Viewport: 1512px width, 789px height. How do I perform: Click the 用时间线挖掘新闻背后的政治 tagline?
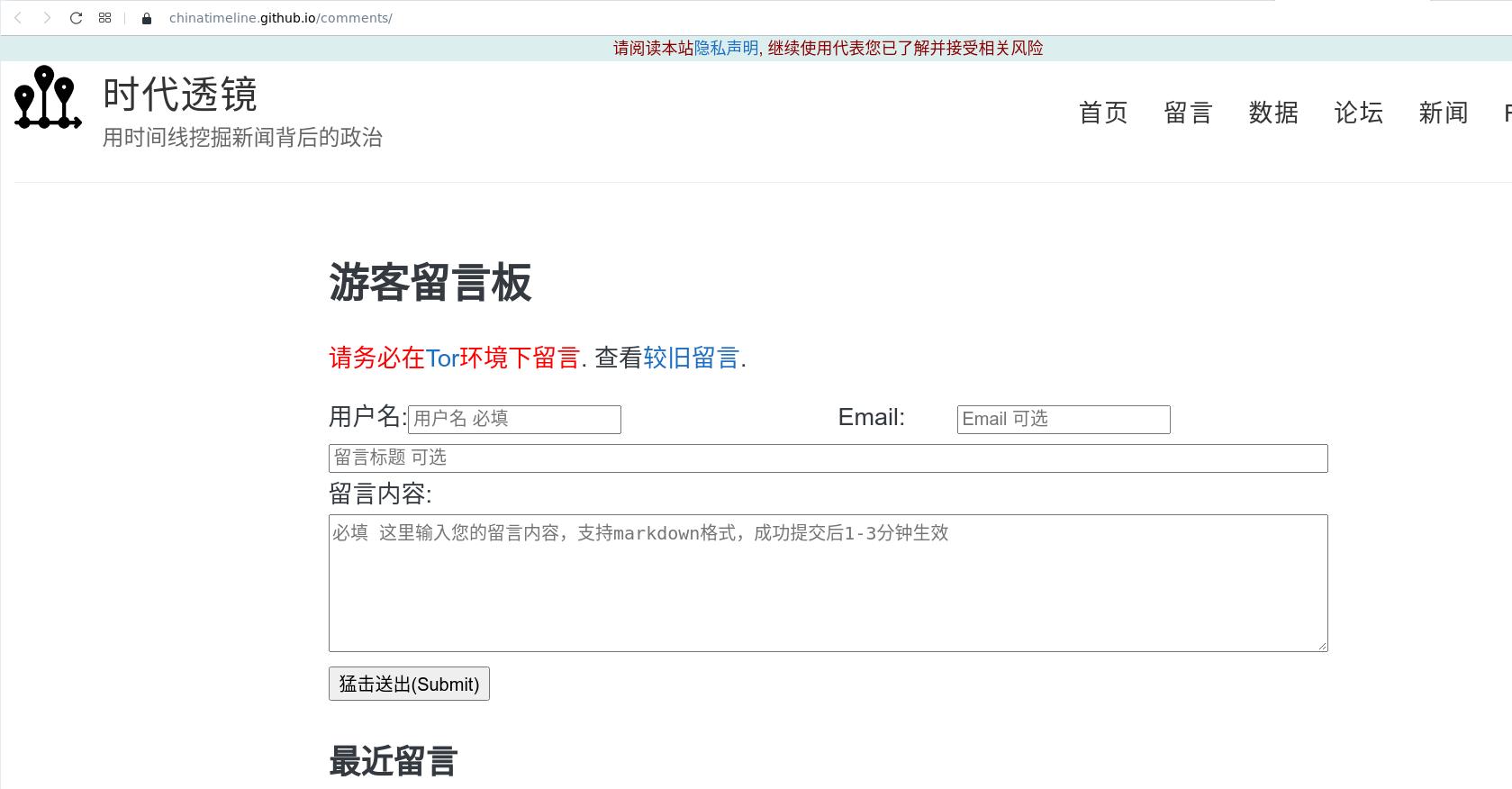point(242,138)
